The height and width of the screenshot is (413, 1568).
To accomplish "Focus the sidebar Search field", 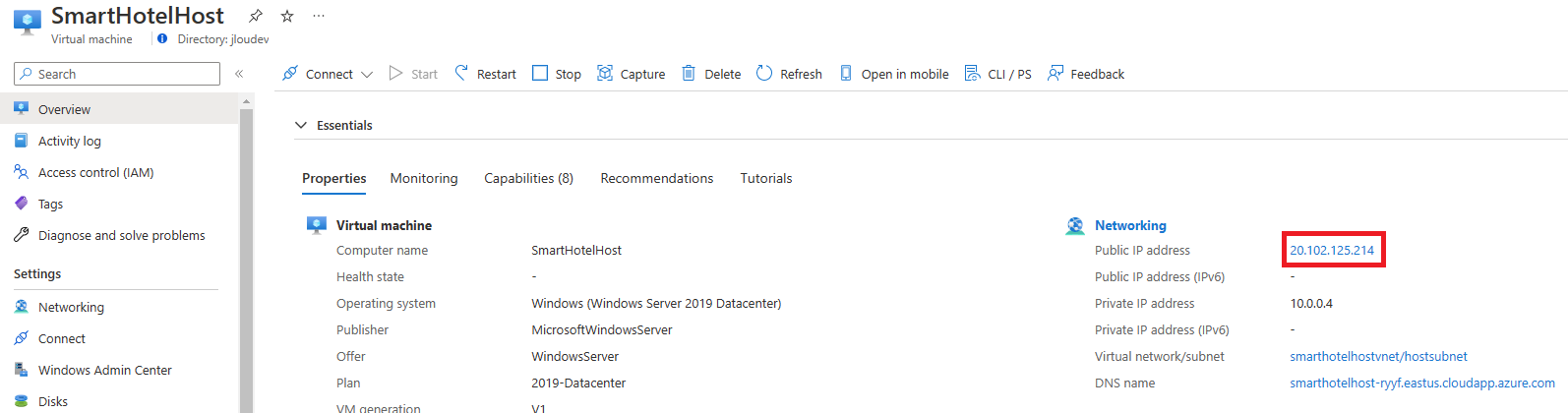I will (117, 74).
